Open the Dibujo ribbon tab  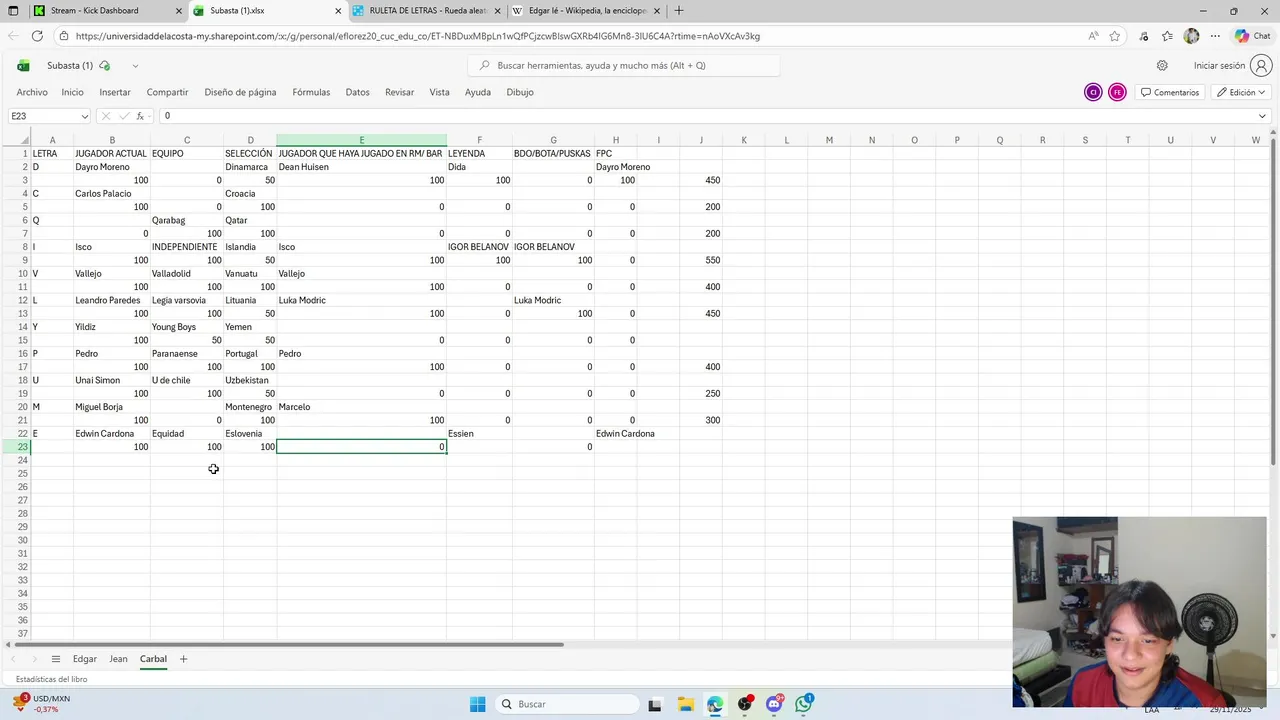pyautogui.click(x=520, y=92)
